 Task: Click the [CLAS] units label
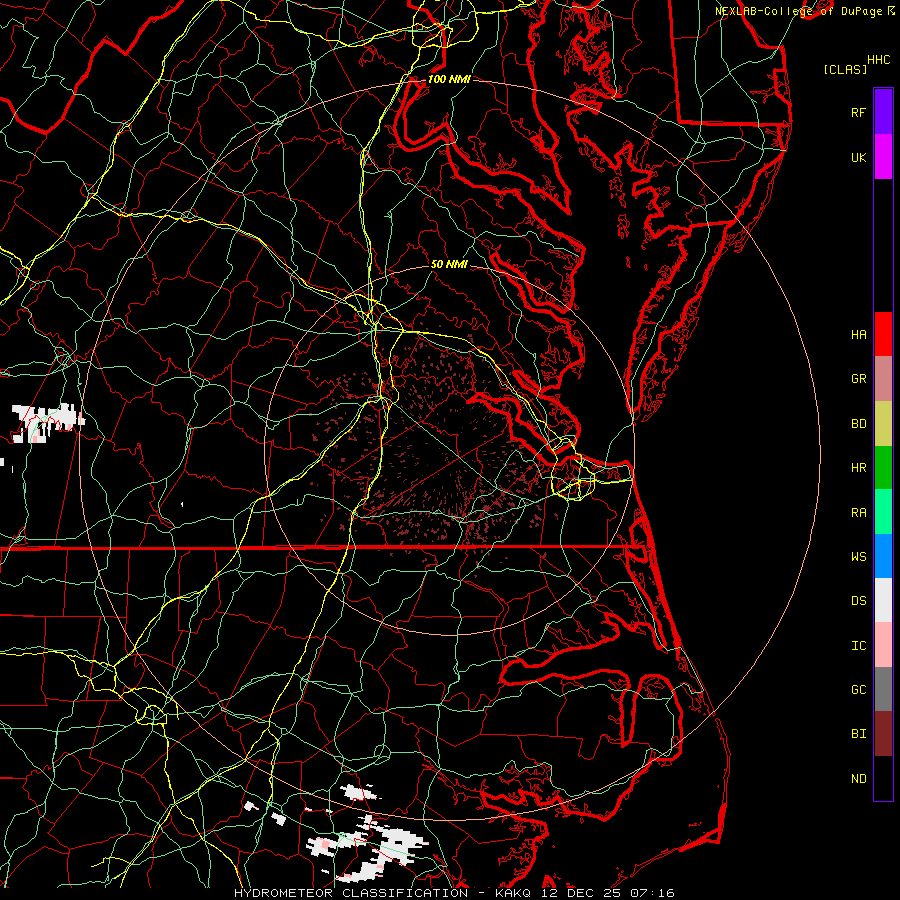coord(845,69)
